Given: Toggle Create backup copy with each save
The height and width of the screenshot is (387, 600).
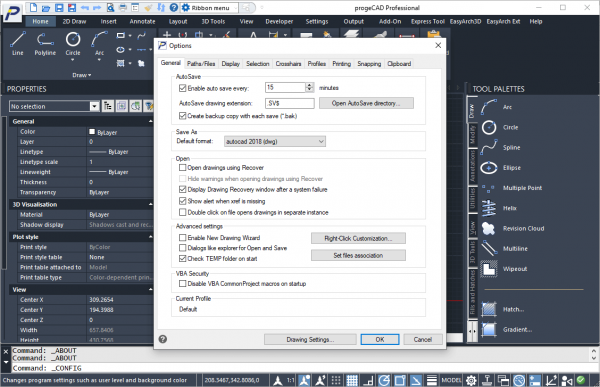Looking at the screenshot, I should [183, 116].
